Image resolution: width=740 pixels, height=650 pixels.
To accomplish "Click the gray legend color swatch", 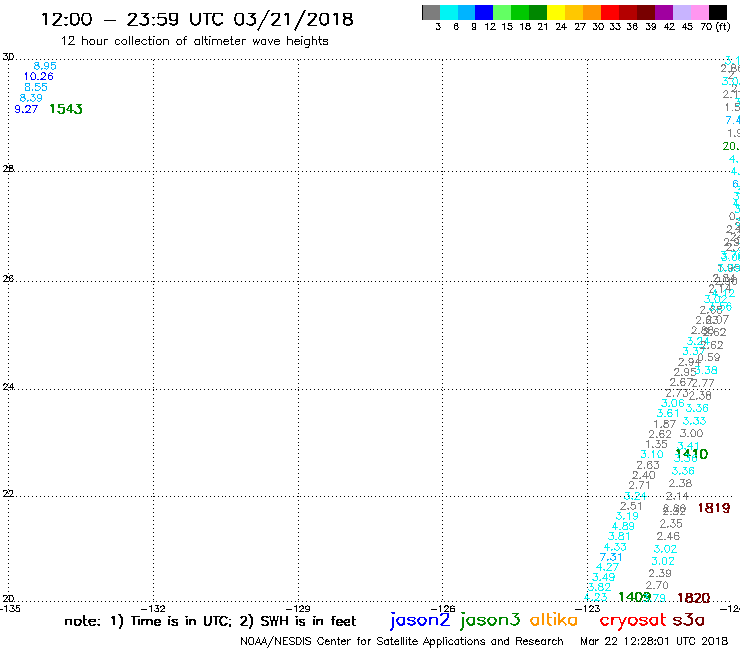I will pos(431,12).
